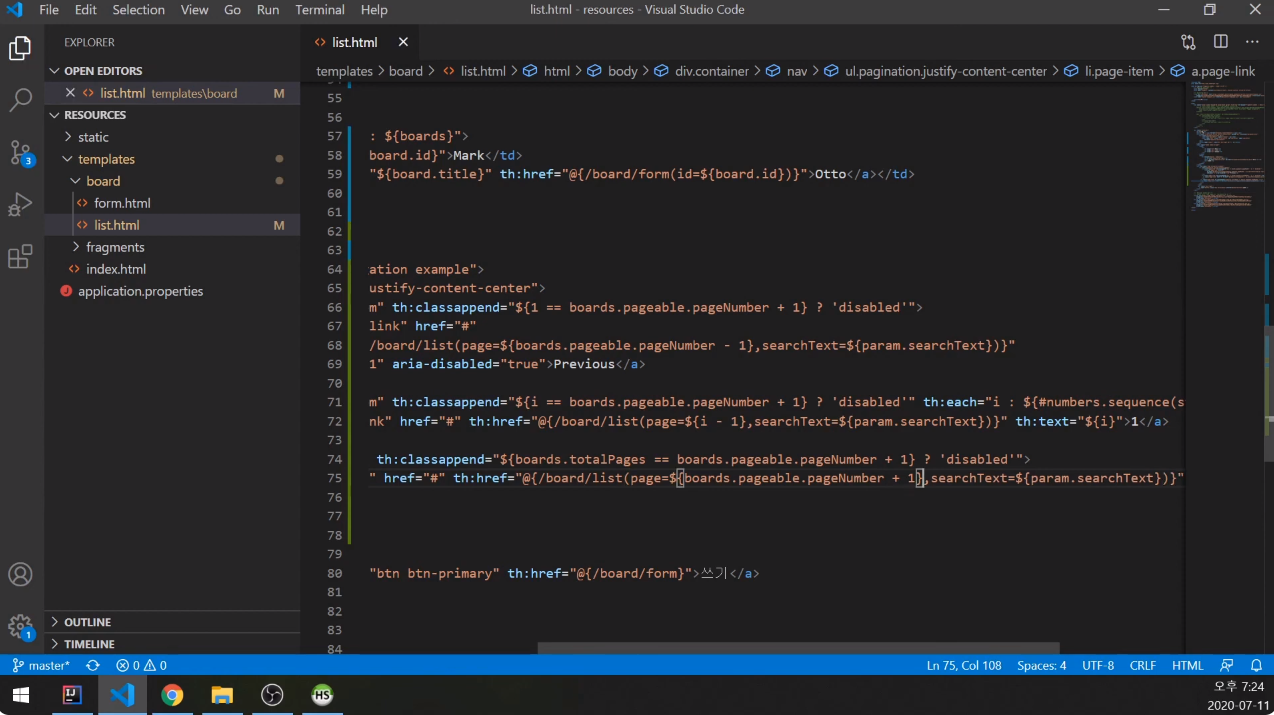The height and width of the screenshot is (715, 1274).
Task: Expand the fragments folder
Action: pyautogui.click(x=115, y=247)
